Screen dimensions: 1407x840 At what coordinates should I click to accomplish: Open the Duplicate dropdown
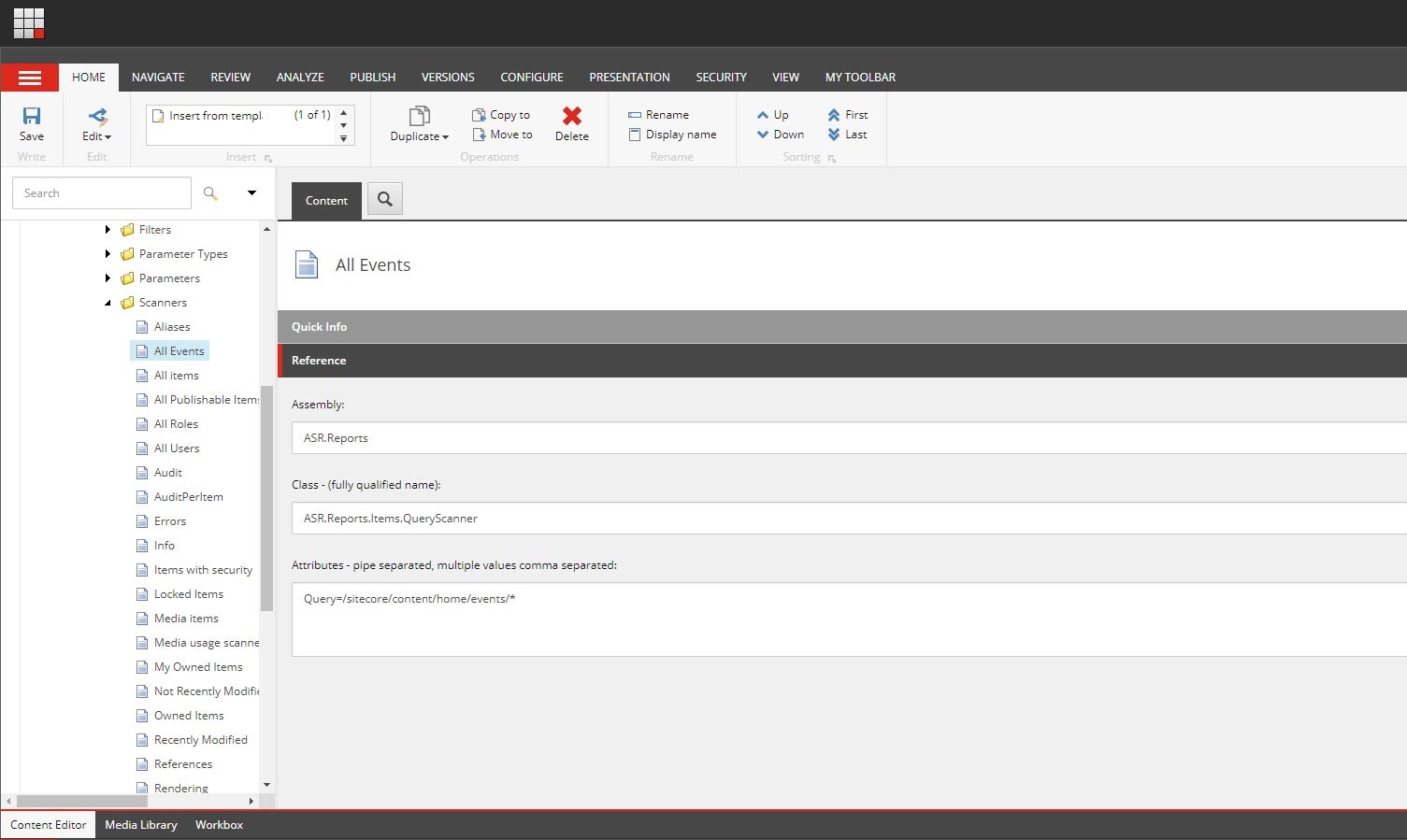(x=420, y=136)
